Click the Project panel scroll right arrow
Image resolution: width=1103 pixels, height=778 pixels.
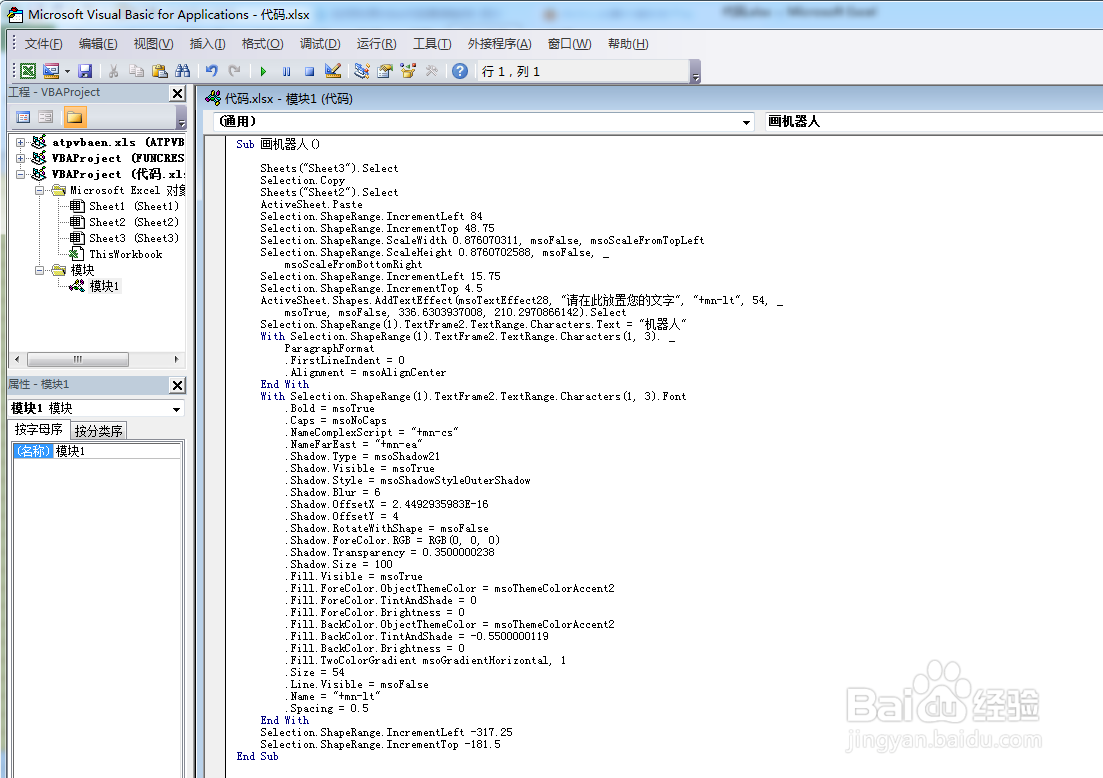(177, 359)
